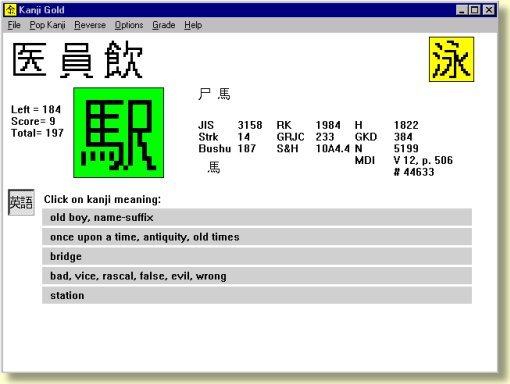
Task: Choose answer 'bad, vice, rascal, false'
Action: pyautogui.click(x=257, y=276)
